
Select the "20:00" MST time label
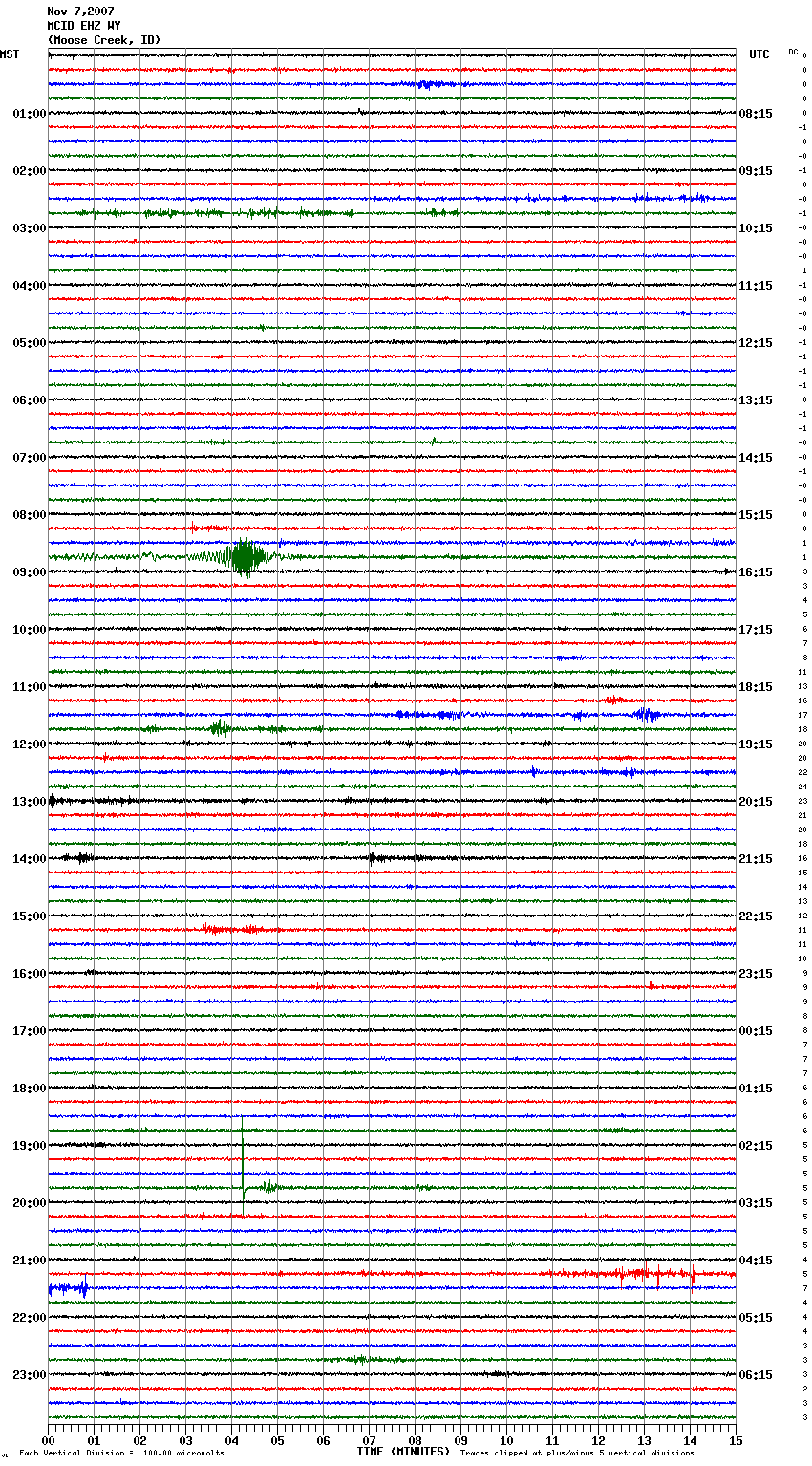click(x=30, y=1203)
